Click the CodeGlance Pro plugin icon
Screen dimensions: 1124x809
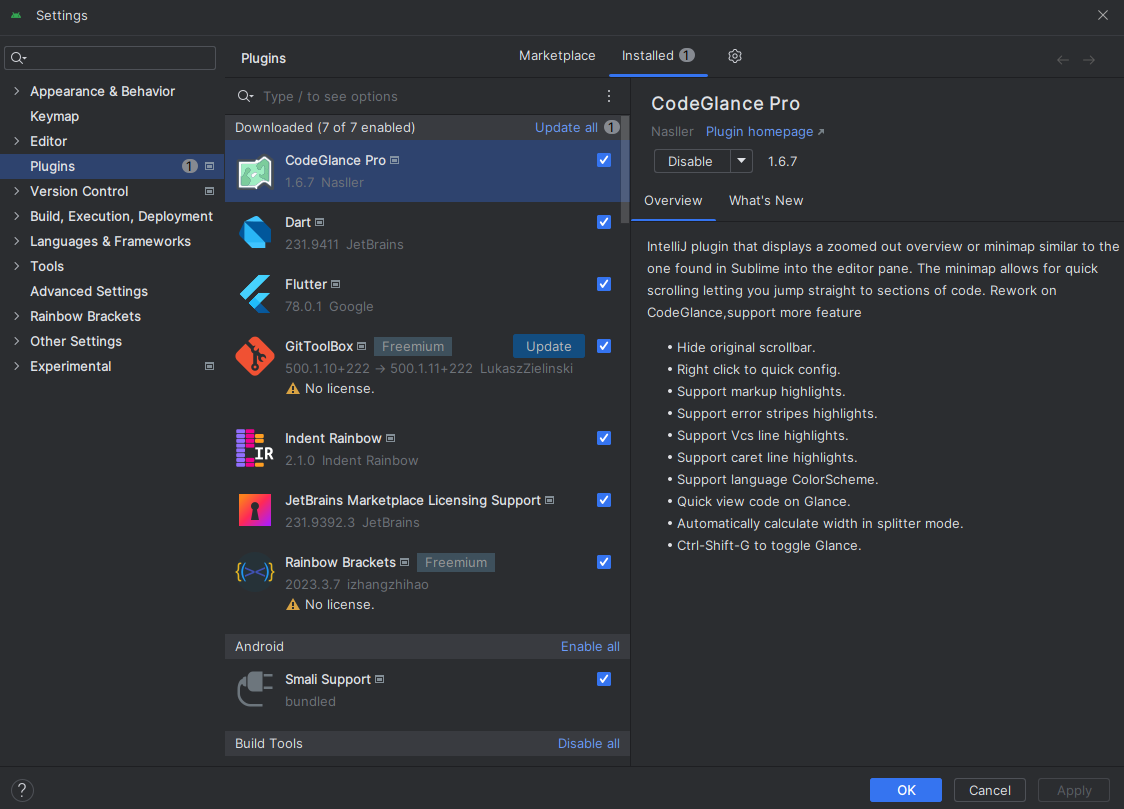(x=255, y=172)
